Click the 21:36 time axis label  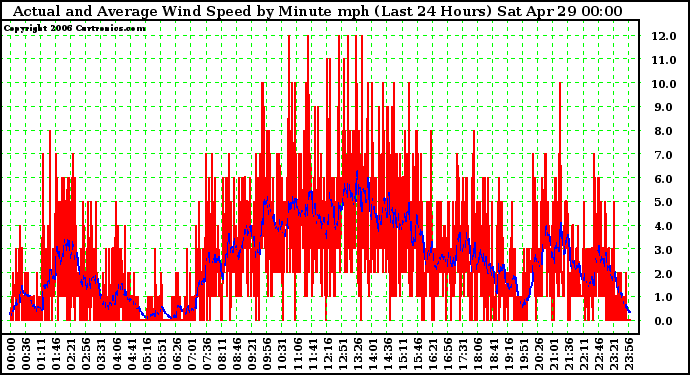pyautogui.click(x=568, y=354)
